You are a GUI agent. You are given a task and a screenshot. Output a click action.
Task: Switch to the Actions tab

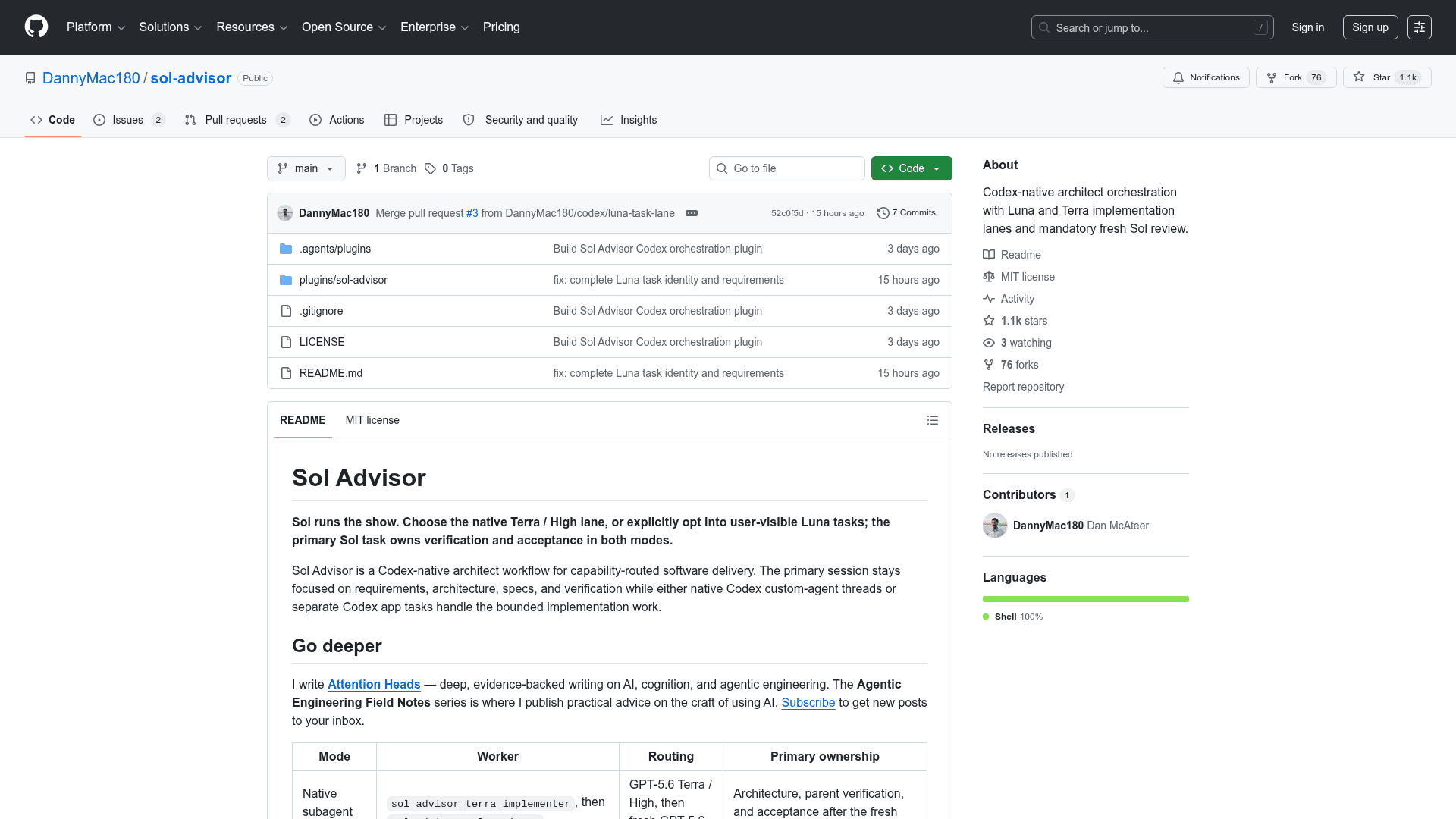[x=337, y=120]
